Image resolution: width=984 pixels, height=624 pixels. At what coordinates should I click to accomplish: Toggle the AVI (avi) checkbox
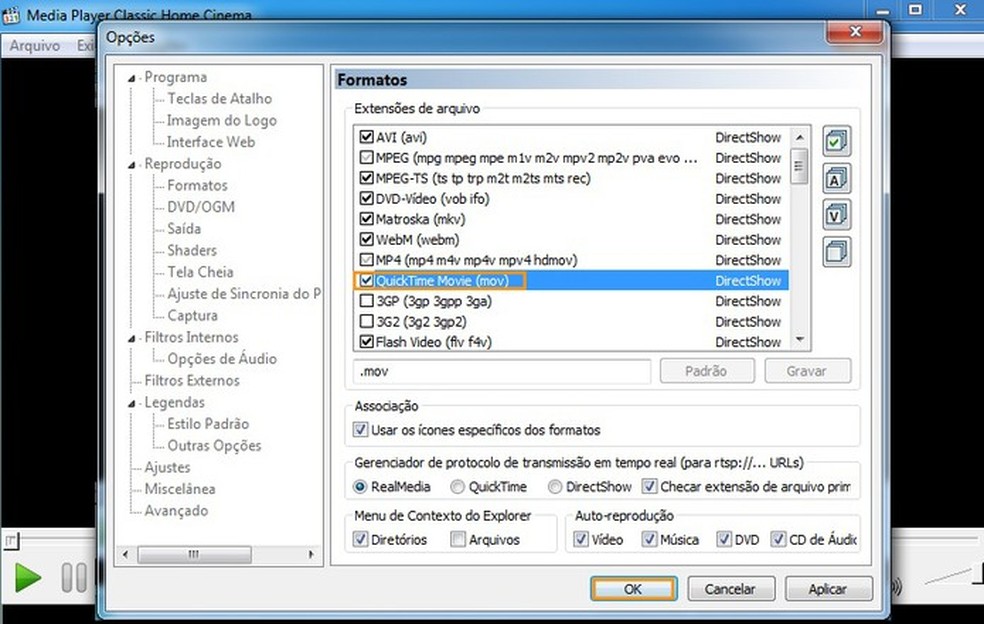pyautogui.click(x=366, y=137)
